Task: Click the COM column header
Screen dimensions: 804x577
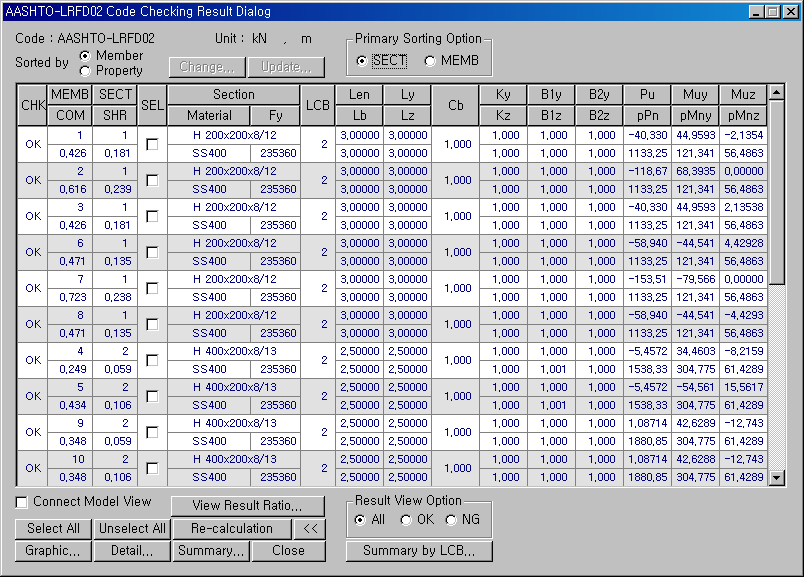Action: click(70, 115)
